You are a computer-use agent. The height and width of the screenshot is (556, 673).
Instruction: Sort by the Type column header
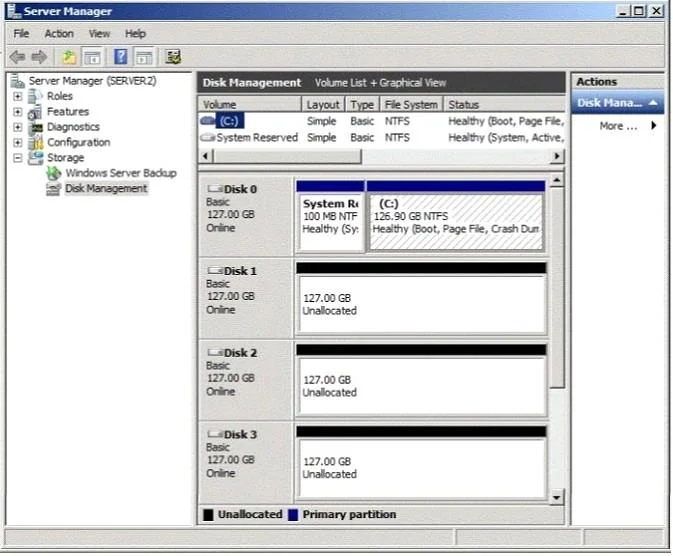pyautogui.click(x=362, y=104)
